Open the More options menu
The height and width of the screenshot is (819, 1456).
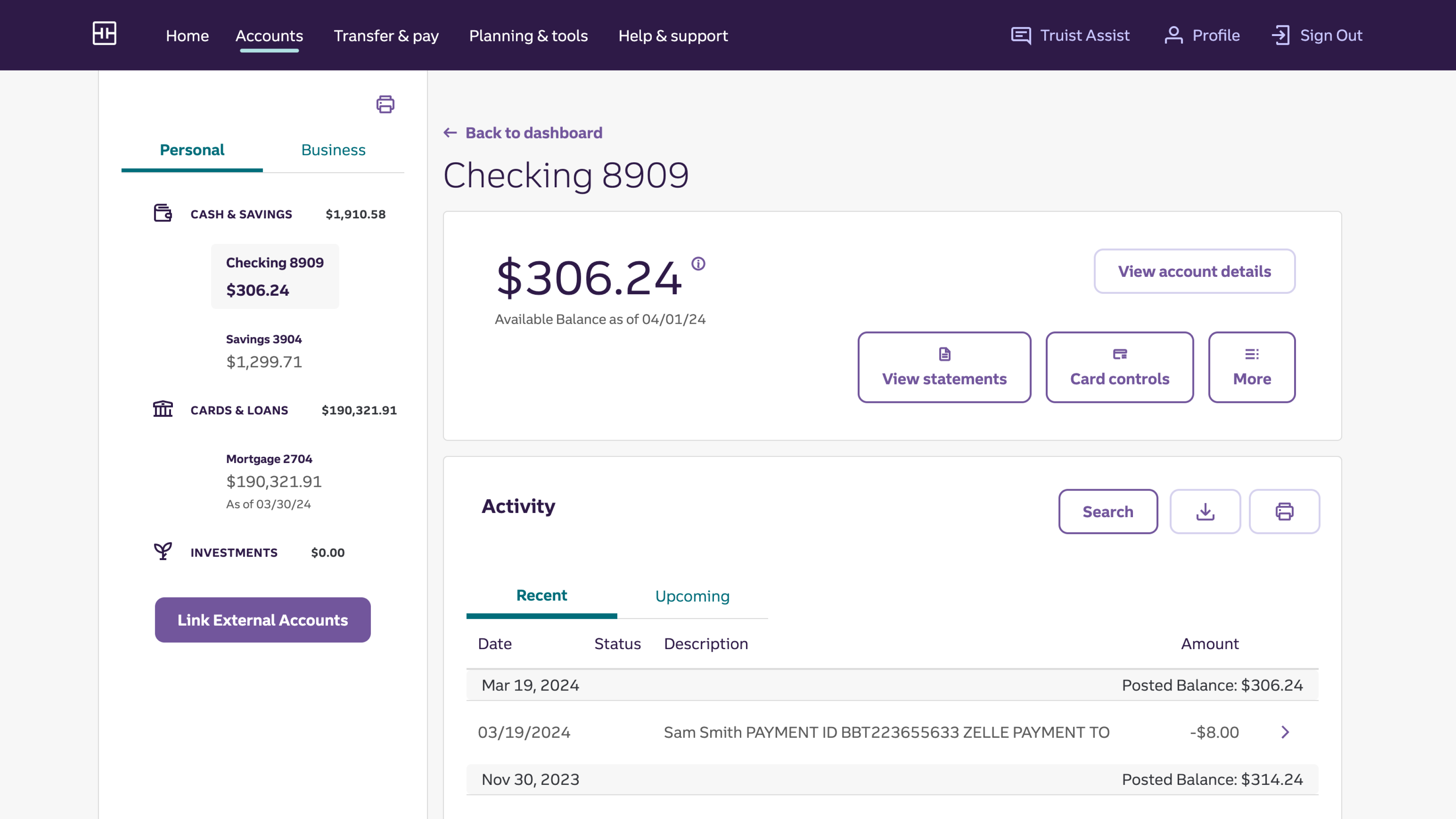[1251, 367]
